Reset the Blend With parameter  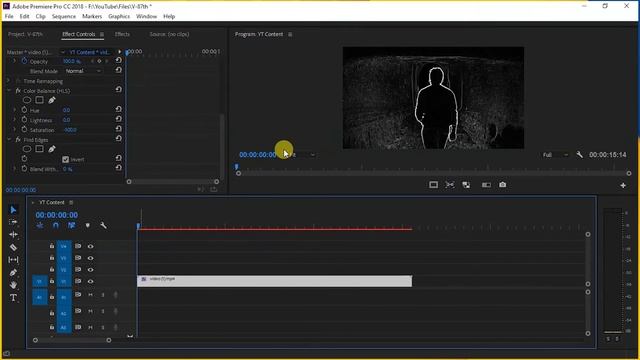click(x=118, y=168)
